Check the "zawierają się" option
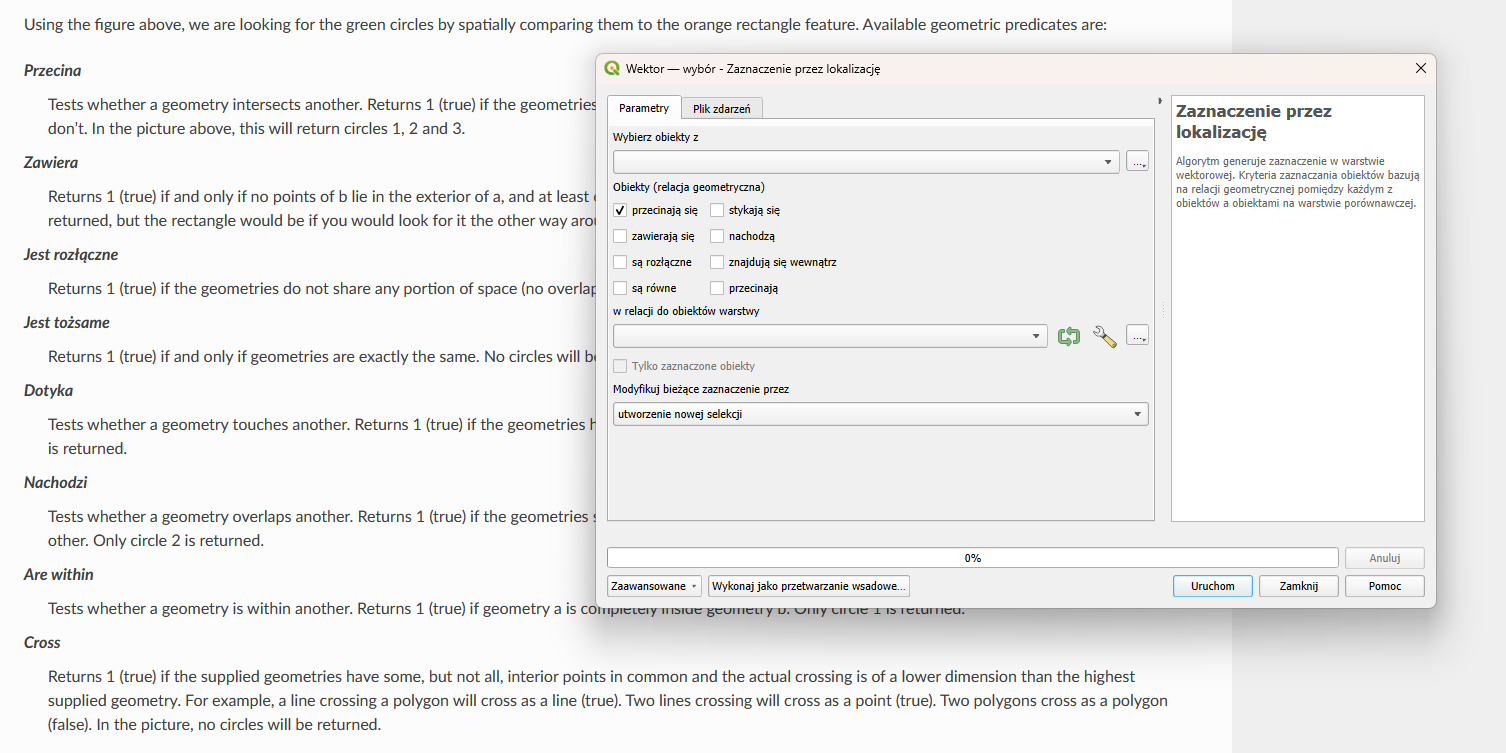Screen dimensions: 1506x753 620,236
